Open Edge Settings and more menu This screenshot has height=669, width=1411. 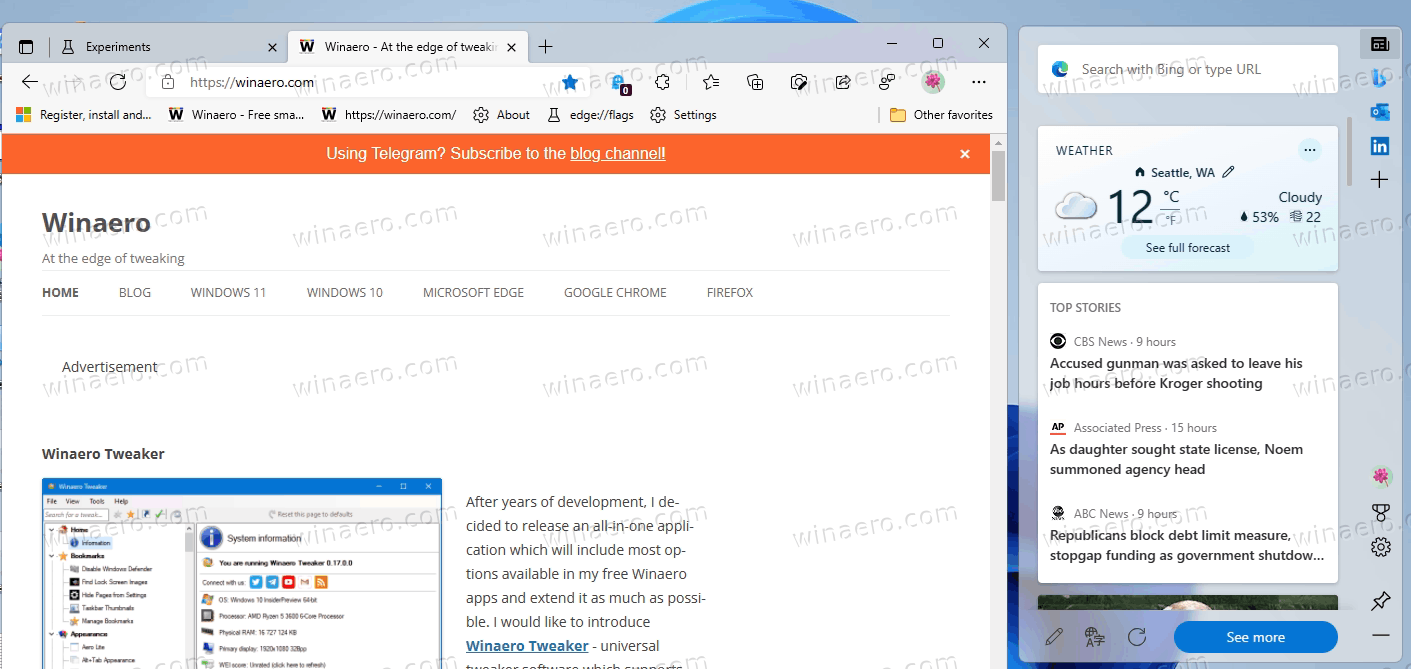pos(979,82)
